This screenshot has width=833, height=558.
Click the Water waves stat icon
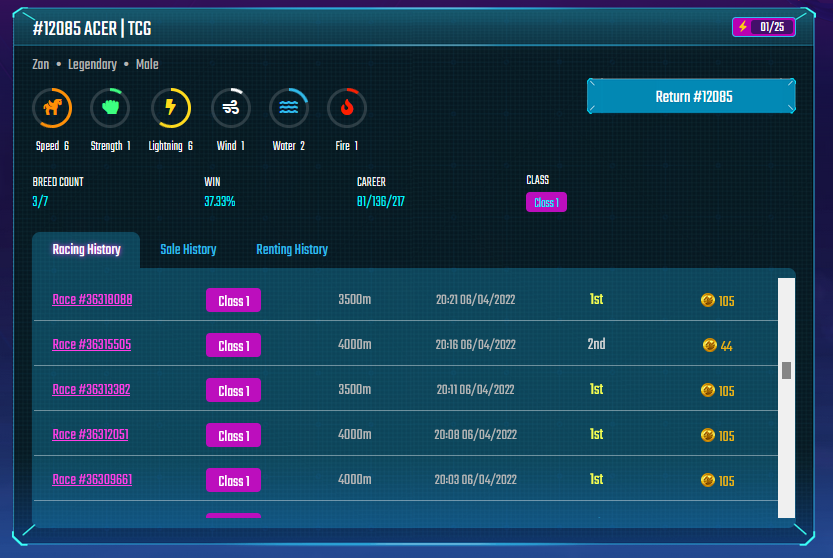point(288,108)
